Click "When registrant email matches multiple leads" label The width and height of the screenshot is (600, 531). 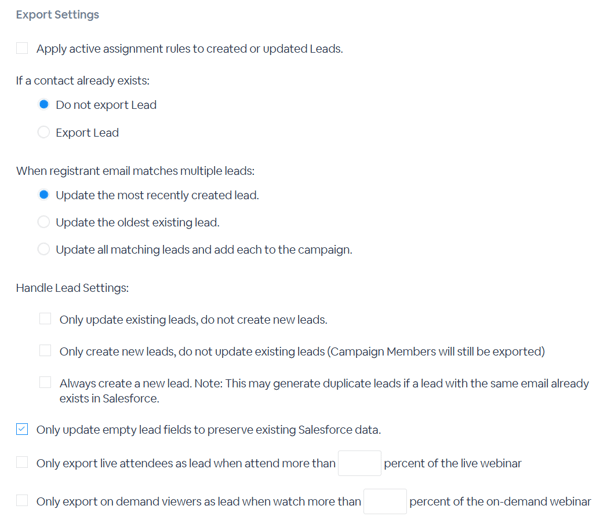point(133,170)
